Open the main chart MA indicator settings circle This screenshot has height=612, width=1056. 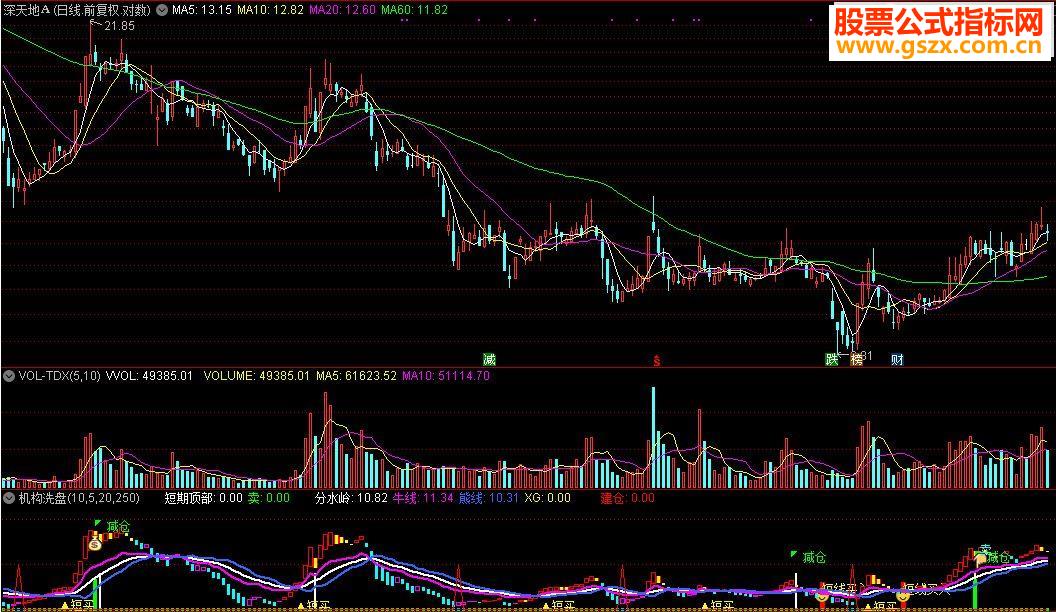click(x=162, y=10)
